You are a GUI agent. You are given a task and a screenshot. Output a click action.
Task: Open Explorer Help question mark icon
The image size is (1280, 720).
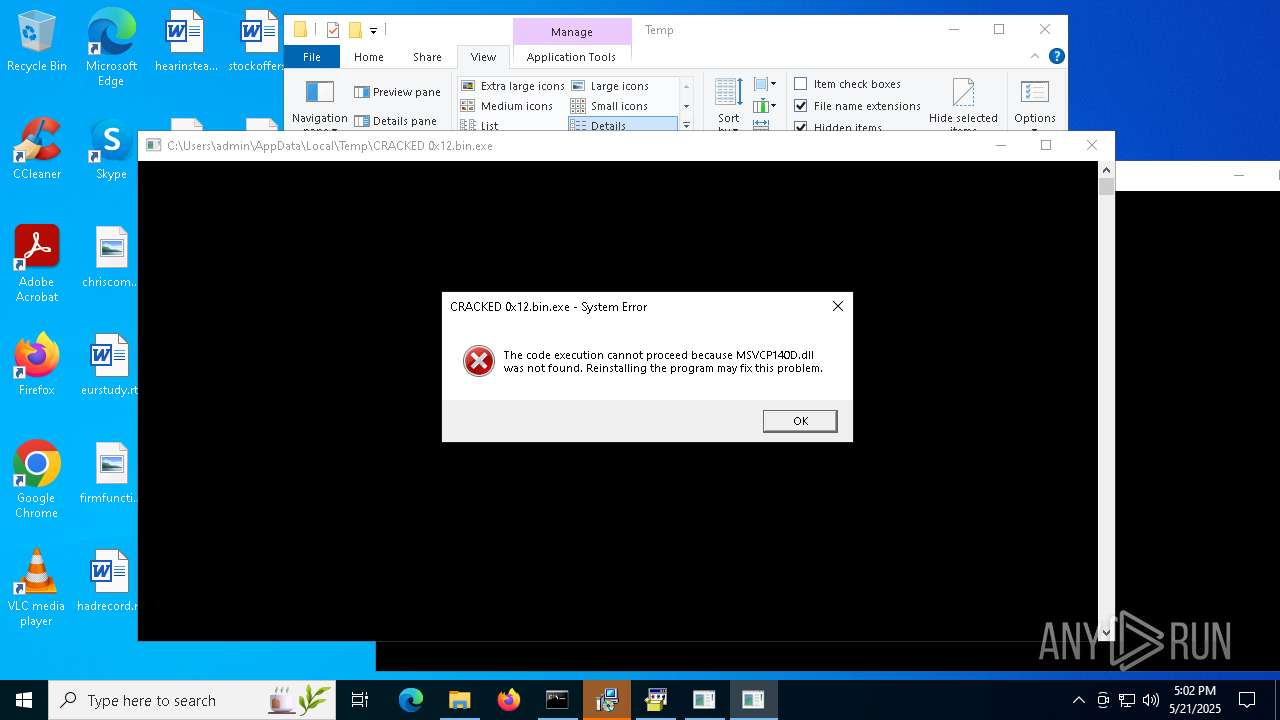tap(1056, 57)
